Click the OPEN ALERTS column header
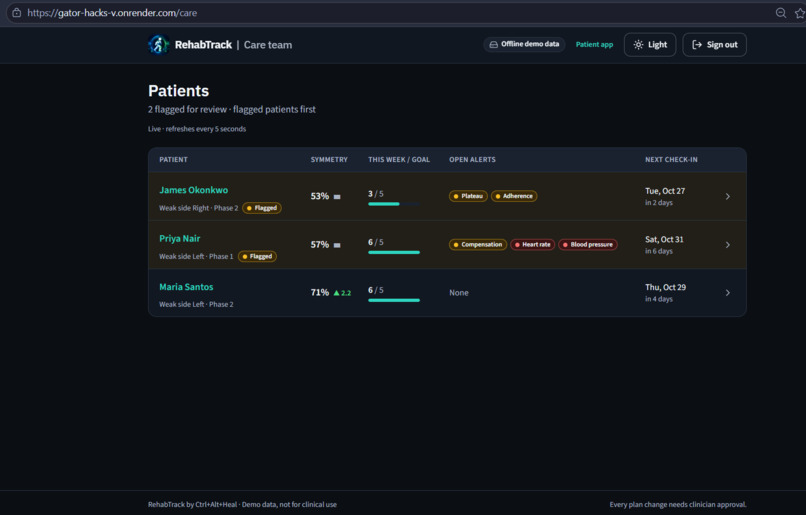This screenshot has height=515, width=806. (472, 159)
